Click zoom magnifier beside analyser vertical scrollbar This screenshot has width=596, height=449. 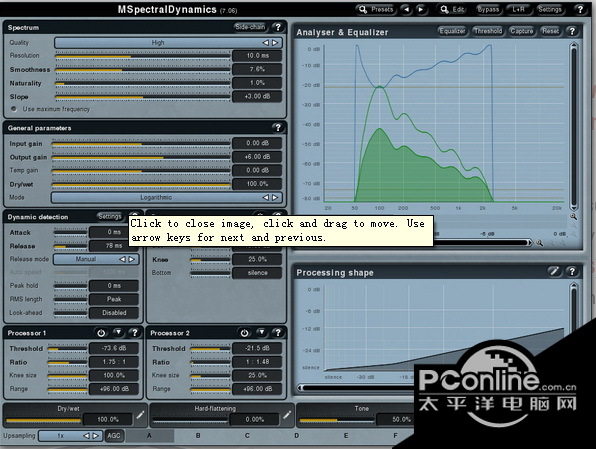point(574,217)
